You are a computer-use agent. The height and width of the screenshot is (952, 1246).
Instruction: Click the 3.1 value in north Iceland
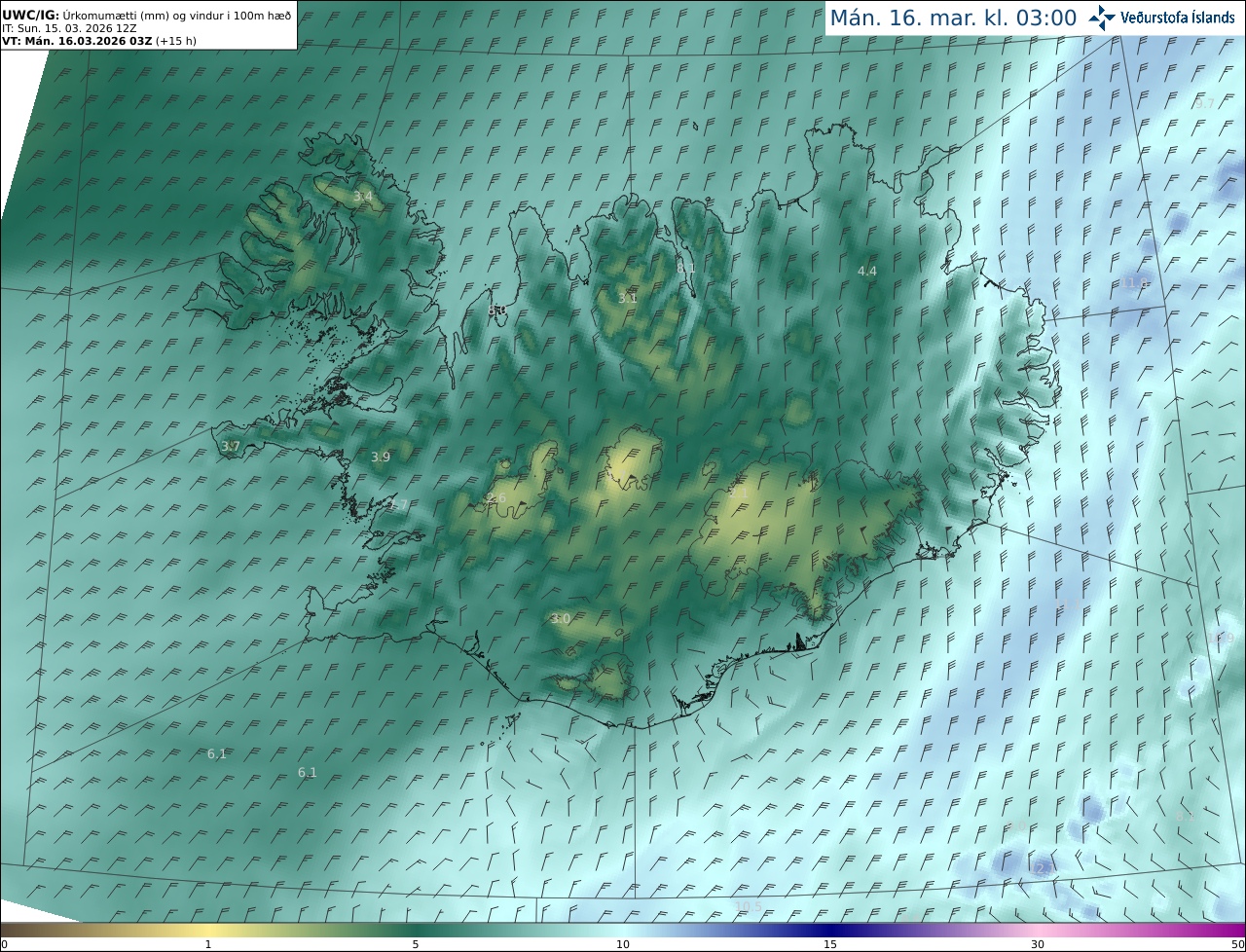coord(627,298)
